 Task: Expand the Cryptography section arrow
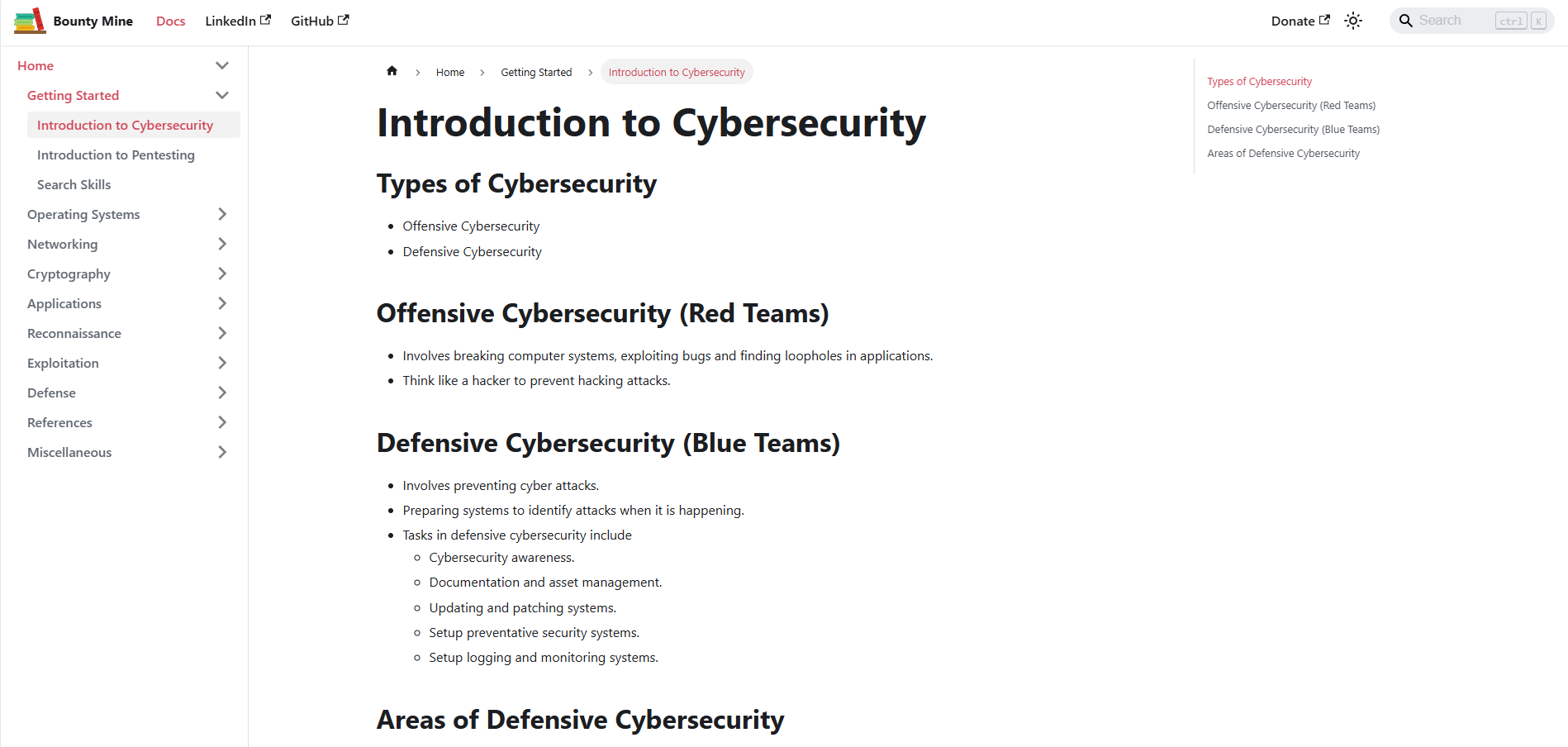pos(222,274)
